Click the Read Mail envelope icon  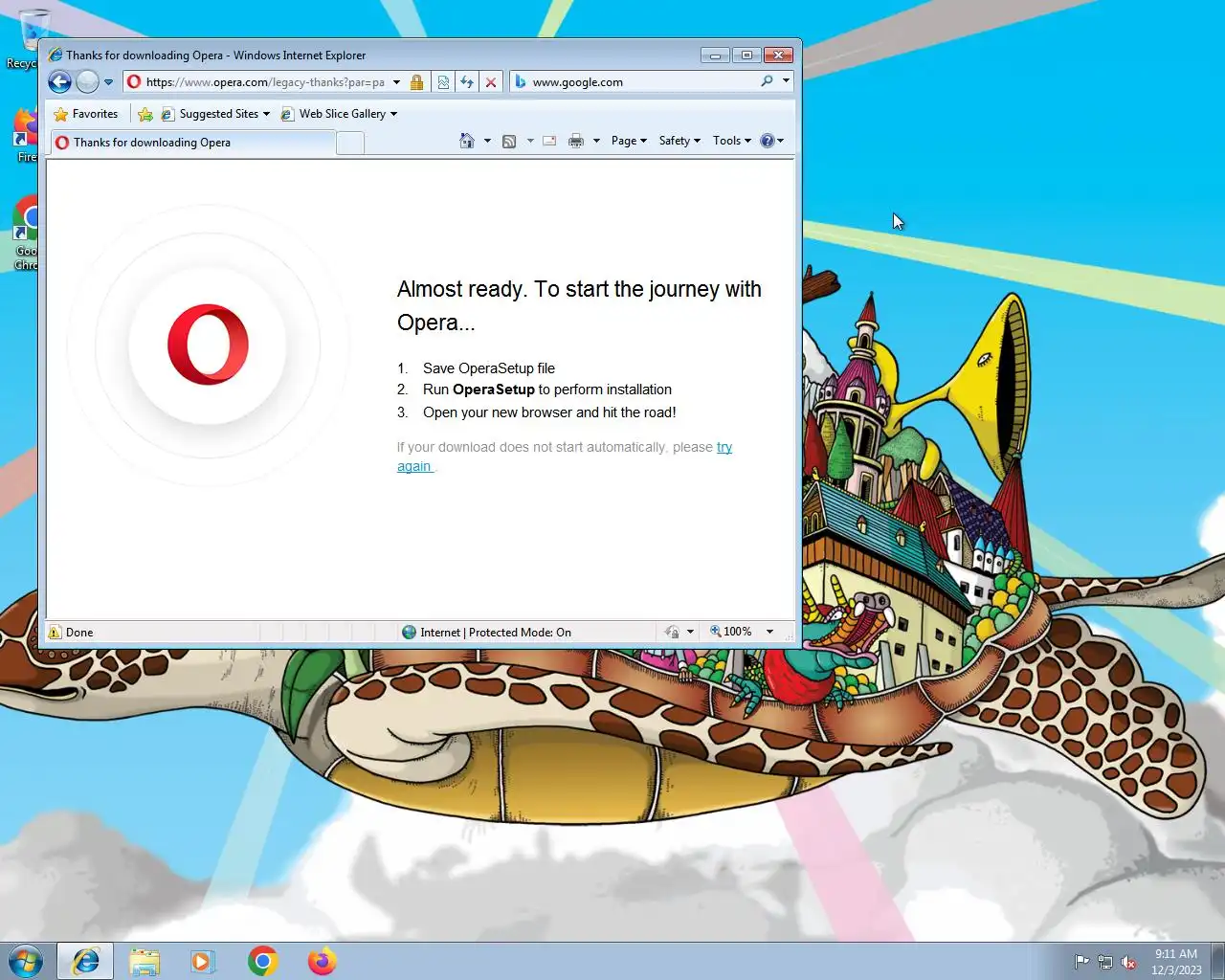click(x=549, y=141)
